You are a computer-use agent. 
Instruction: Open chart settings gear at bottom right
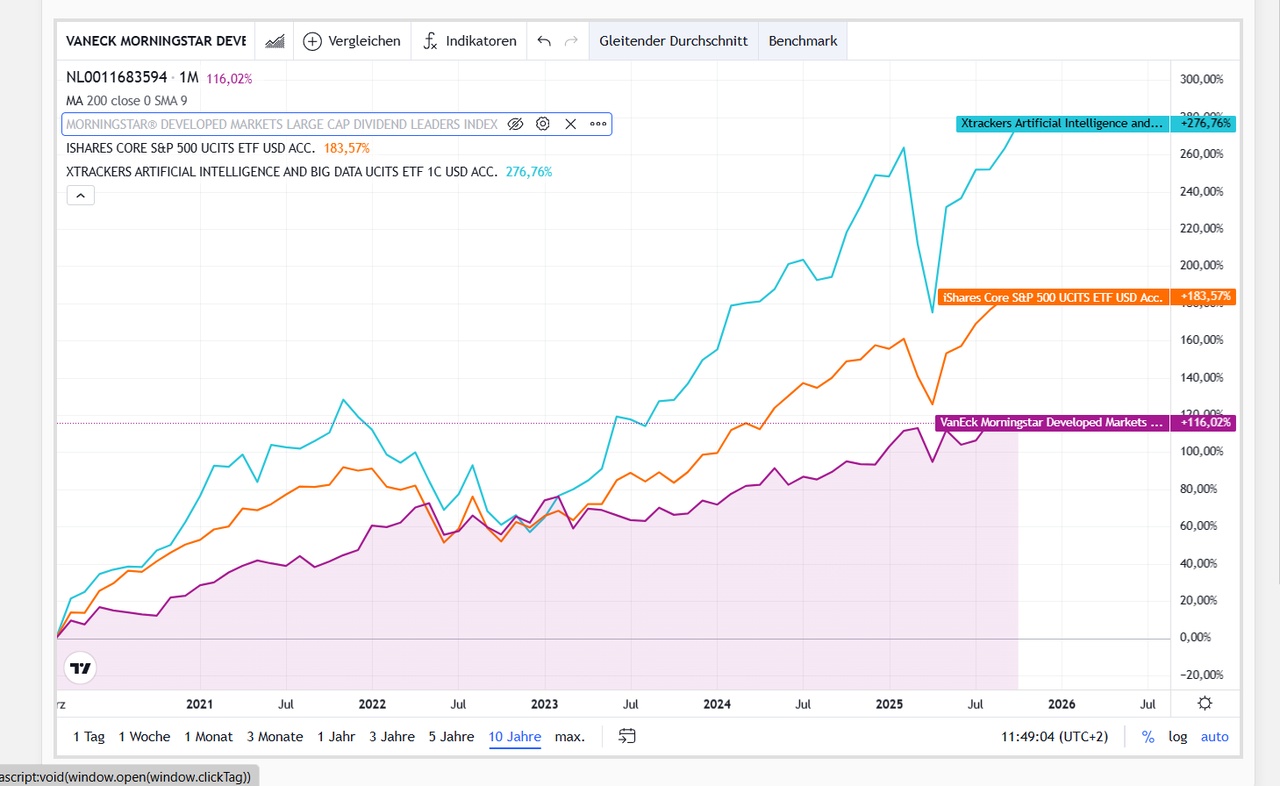(x=1205, y=703)
